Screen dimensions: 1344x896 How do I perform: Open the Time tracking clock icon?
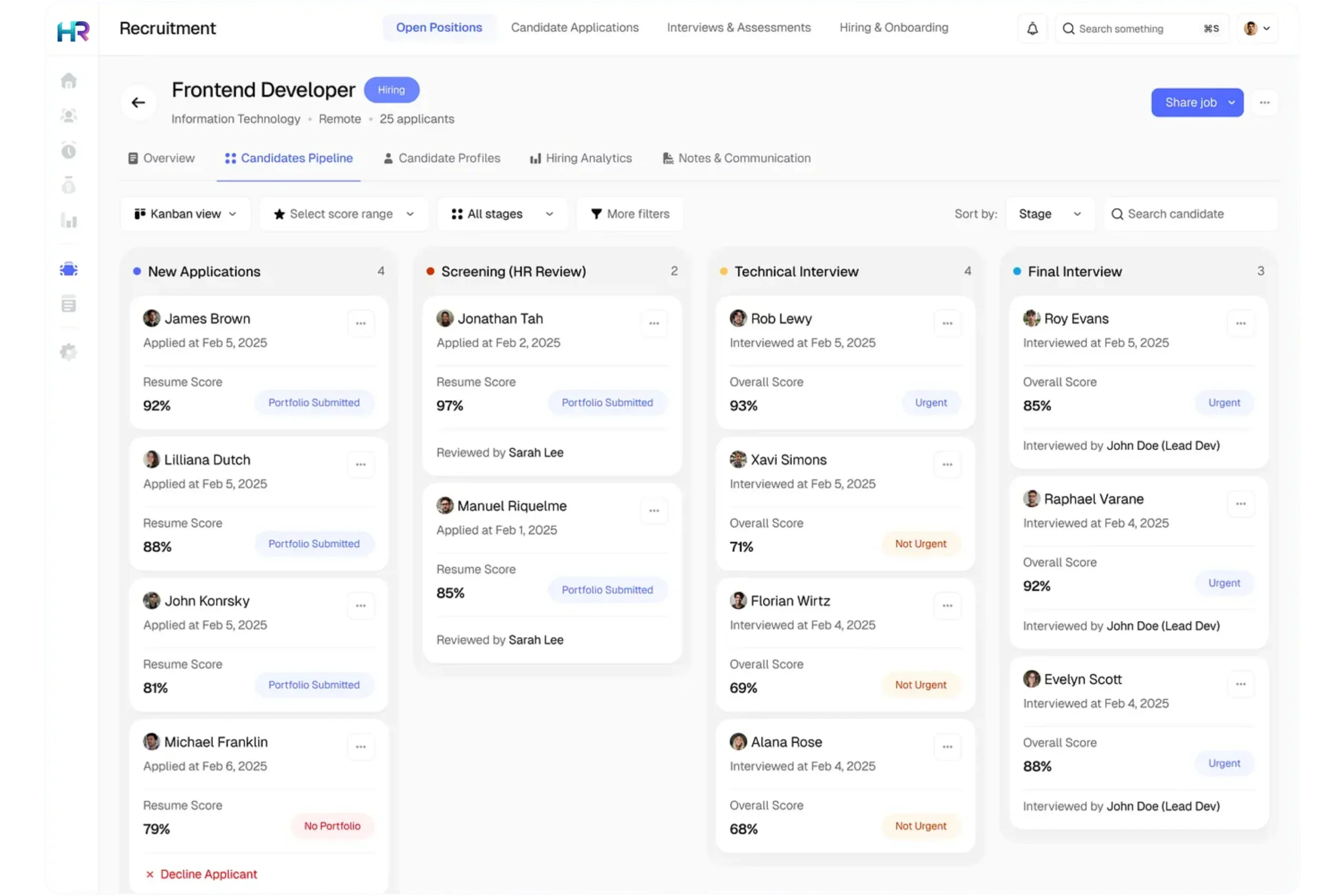tap(69, 150)
